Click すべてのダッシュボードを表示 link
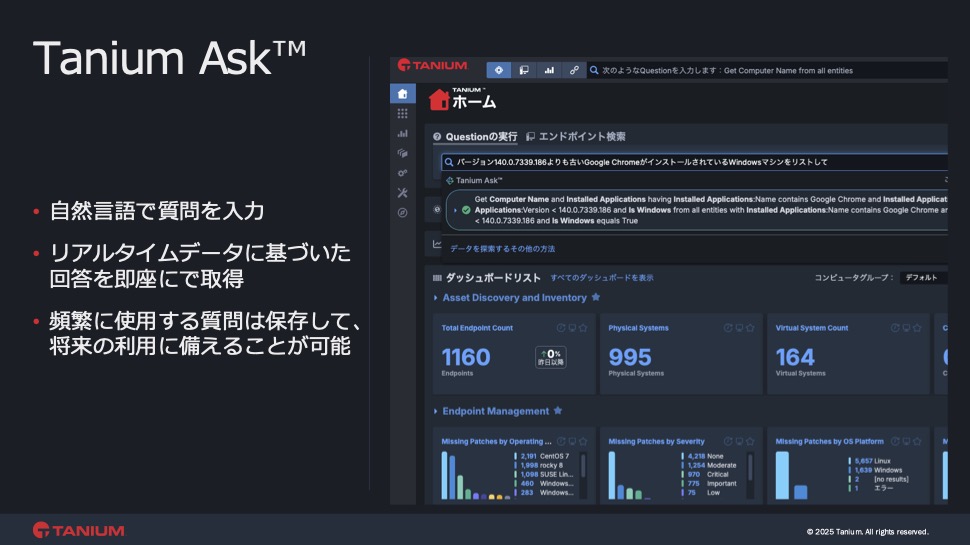The width and height of the screenshot is (970, 545). tap(601, 278)
